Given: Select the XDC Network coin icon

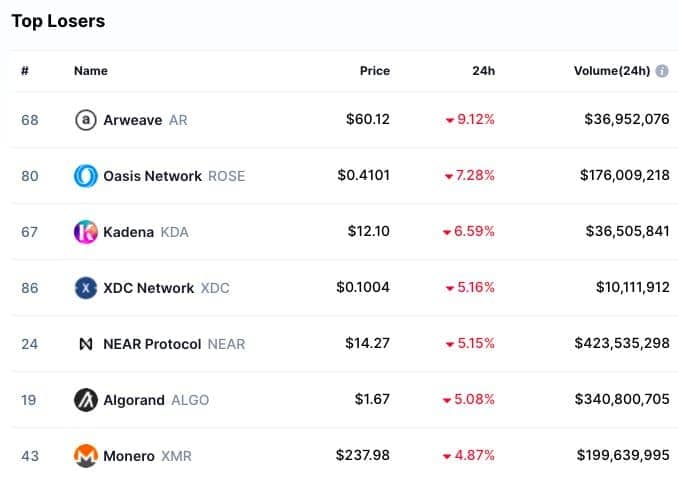Looking at the screenshot, I should click(x=86, y=288).
